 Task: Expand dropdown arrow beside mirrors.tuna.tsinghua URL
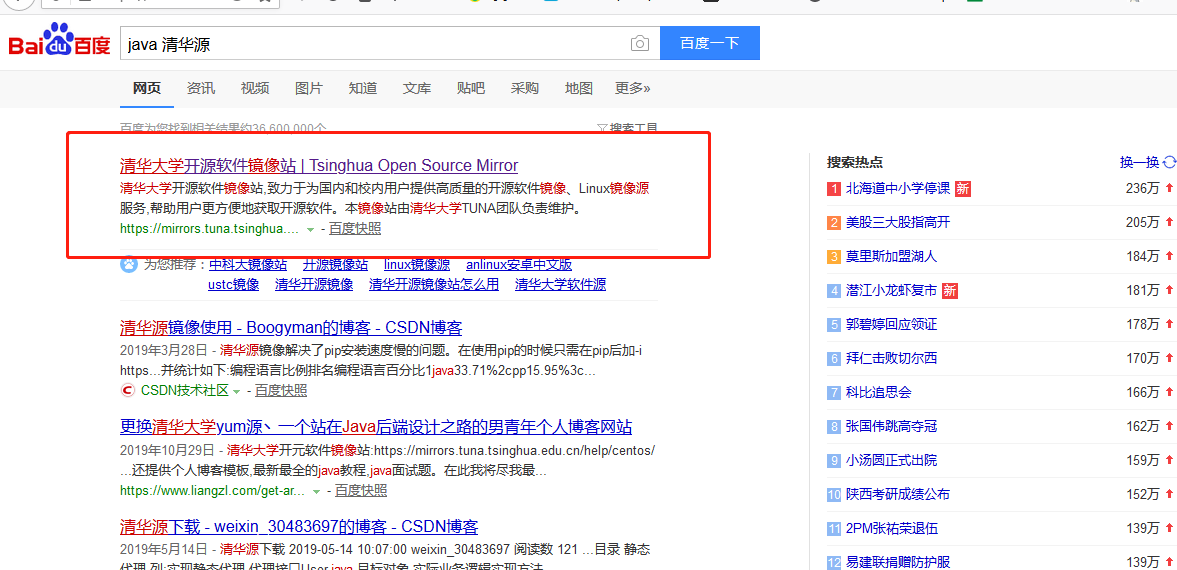point(310,229)
